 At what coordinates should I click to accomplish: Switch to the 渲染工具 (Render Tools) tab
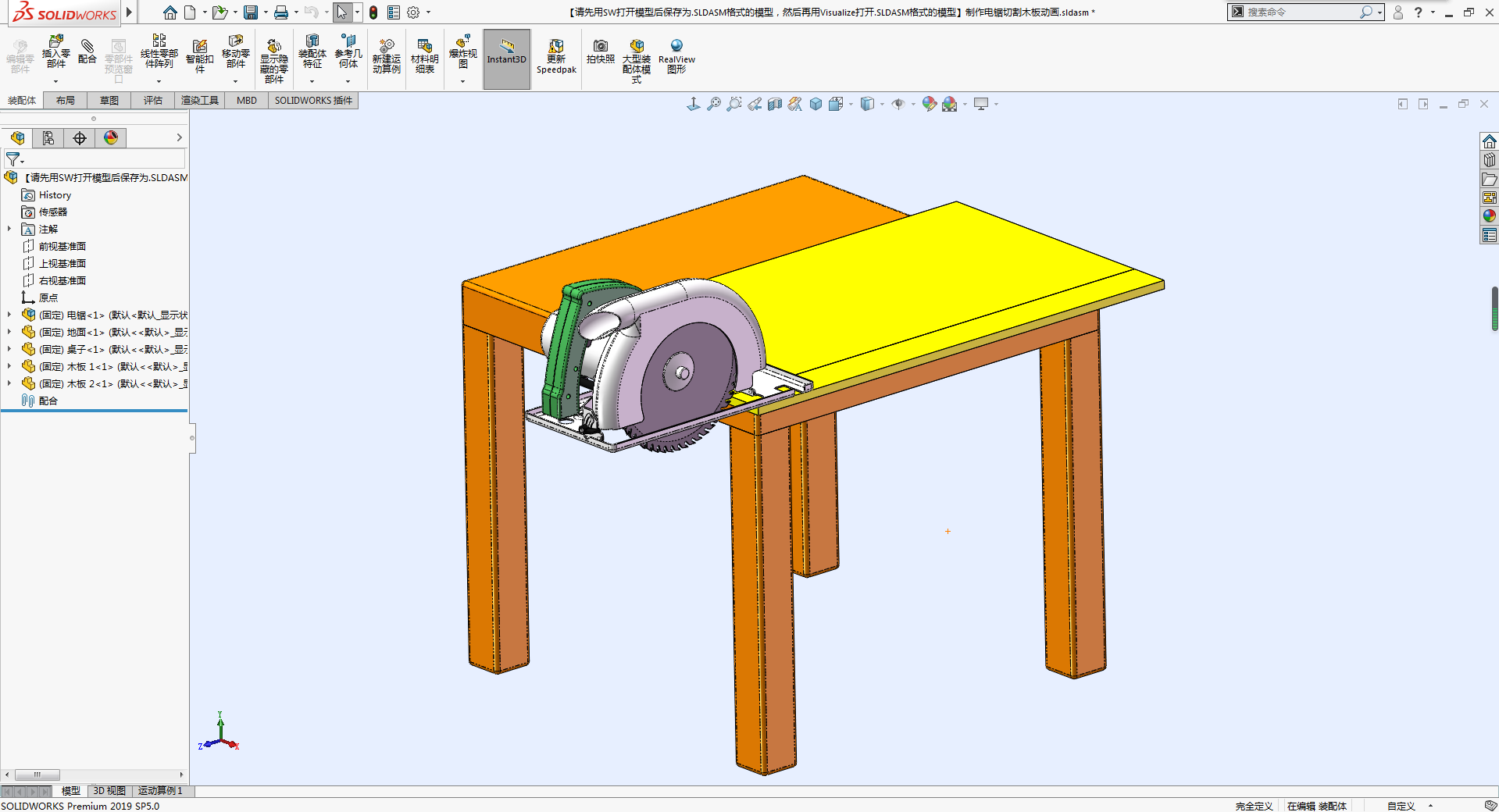click(200, 100)
